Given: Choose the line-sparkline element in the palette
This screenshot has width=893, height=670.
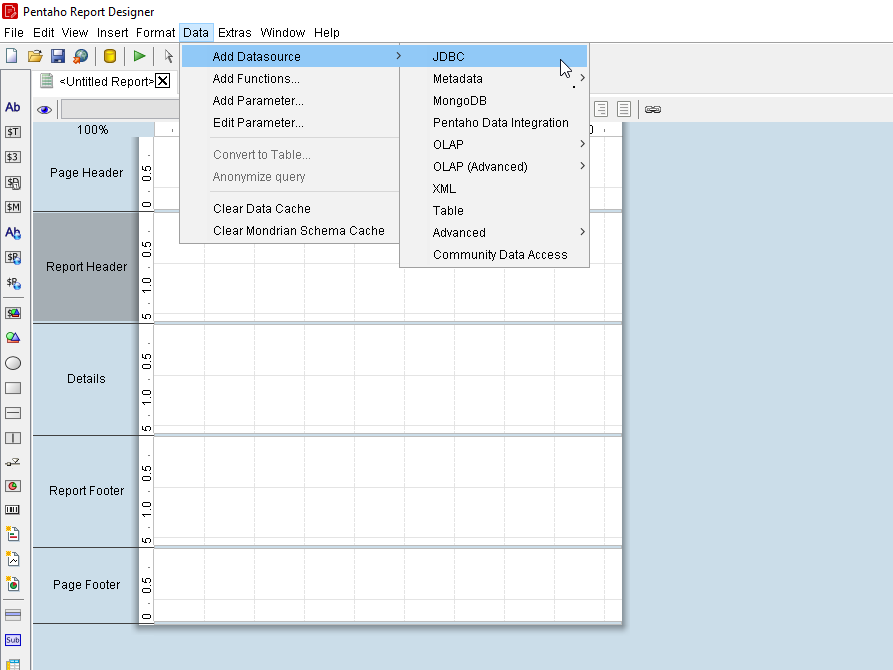Looking at the screenshot, I should pos(13,559).
